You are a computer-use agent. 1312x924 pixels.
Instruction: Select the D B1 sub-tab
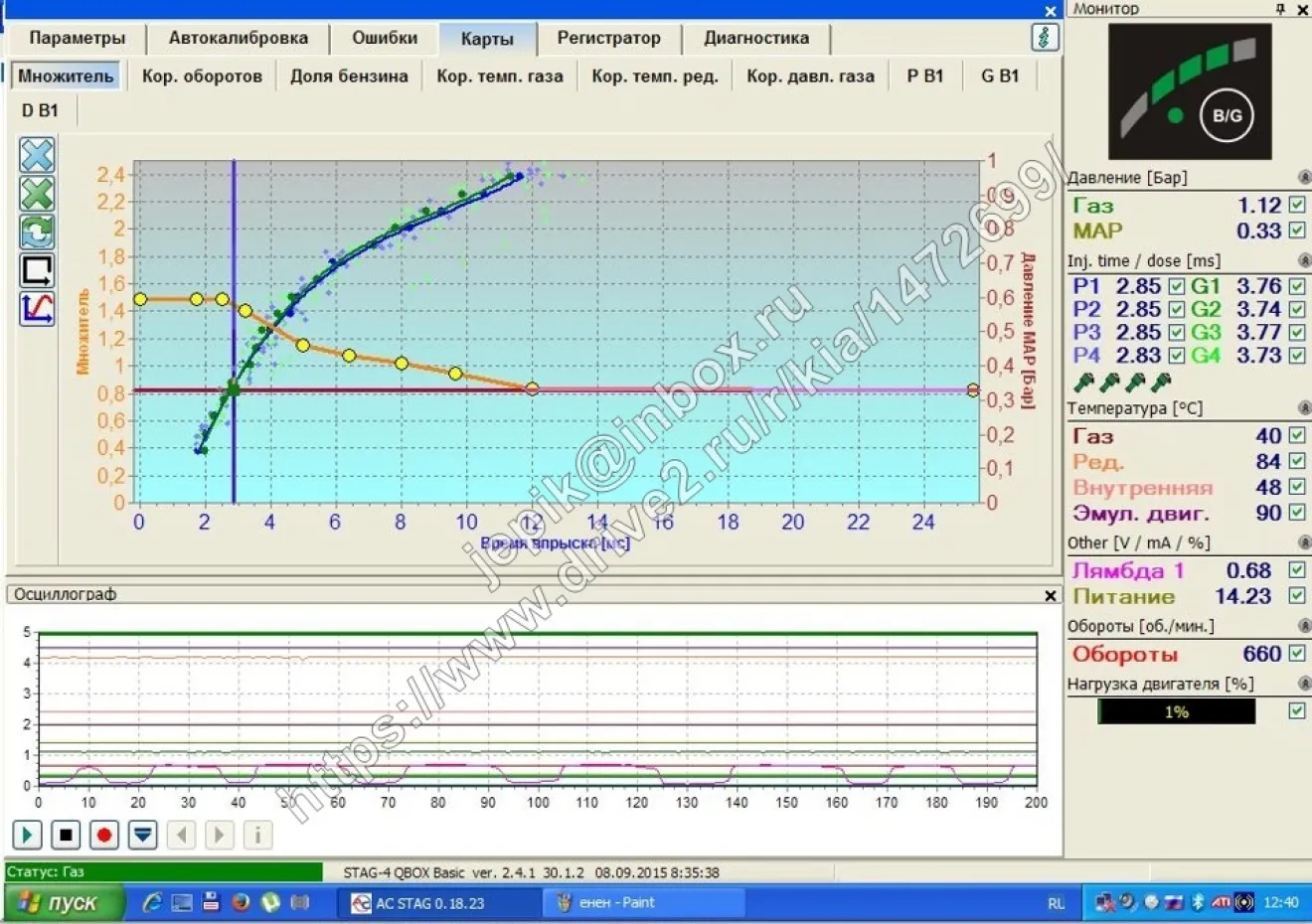(40, 110)
